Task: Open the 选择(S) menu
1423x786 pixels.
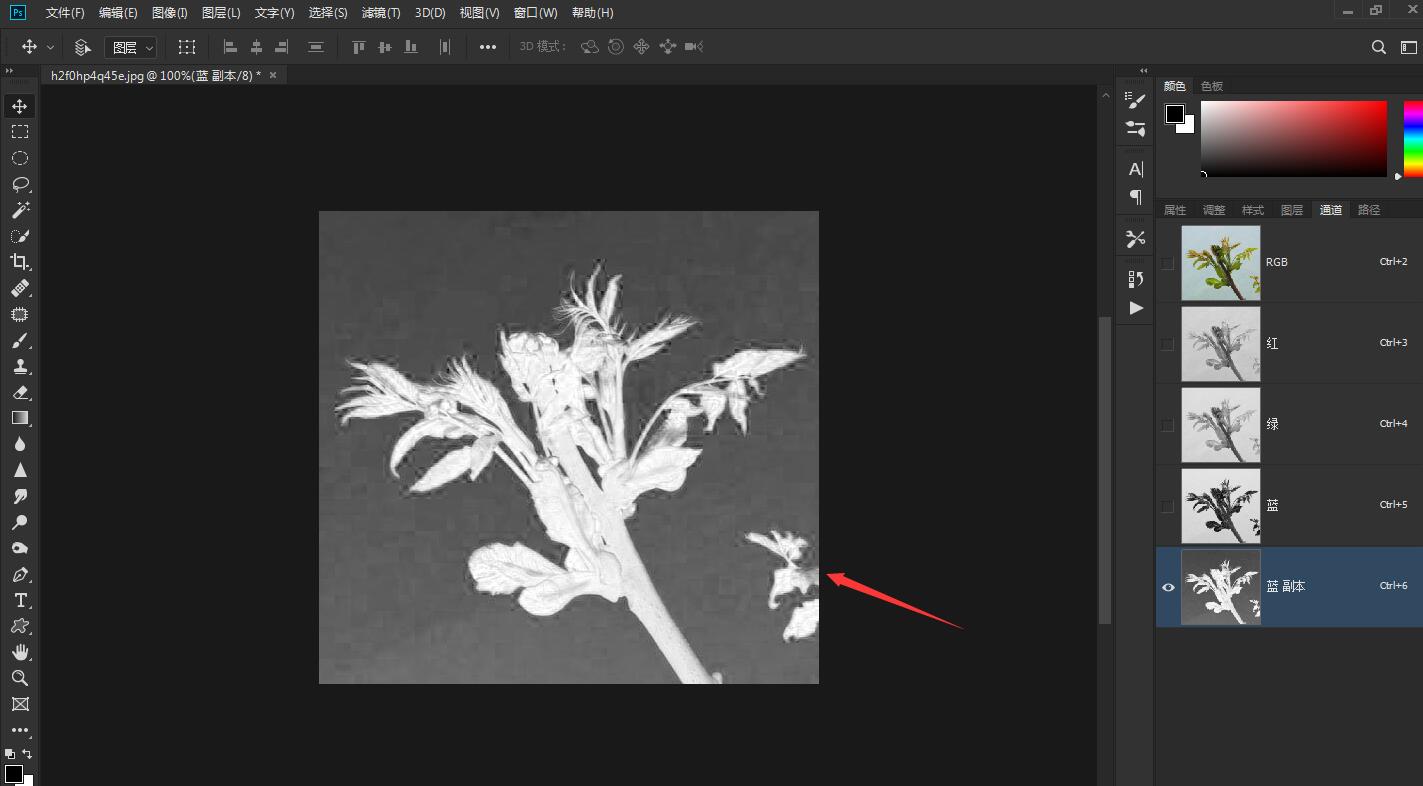Action: (x=328, y=13)
